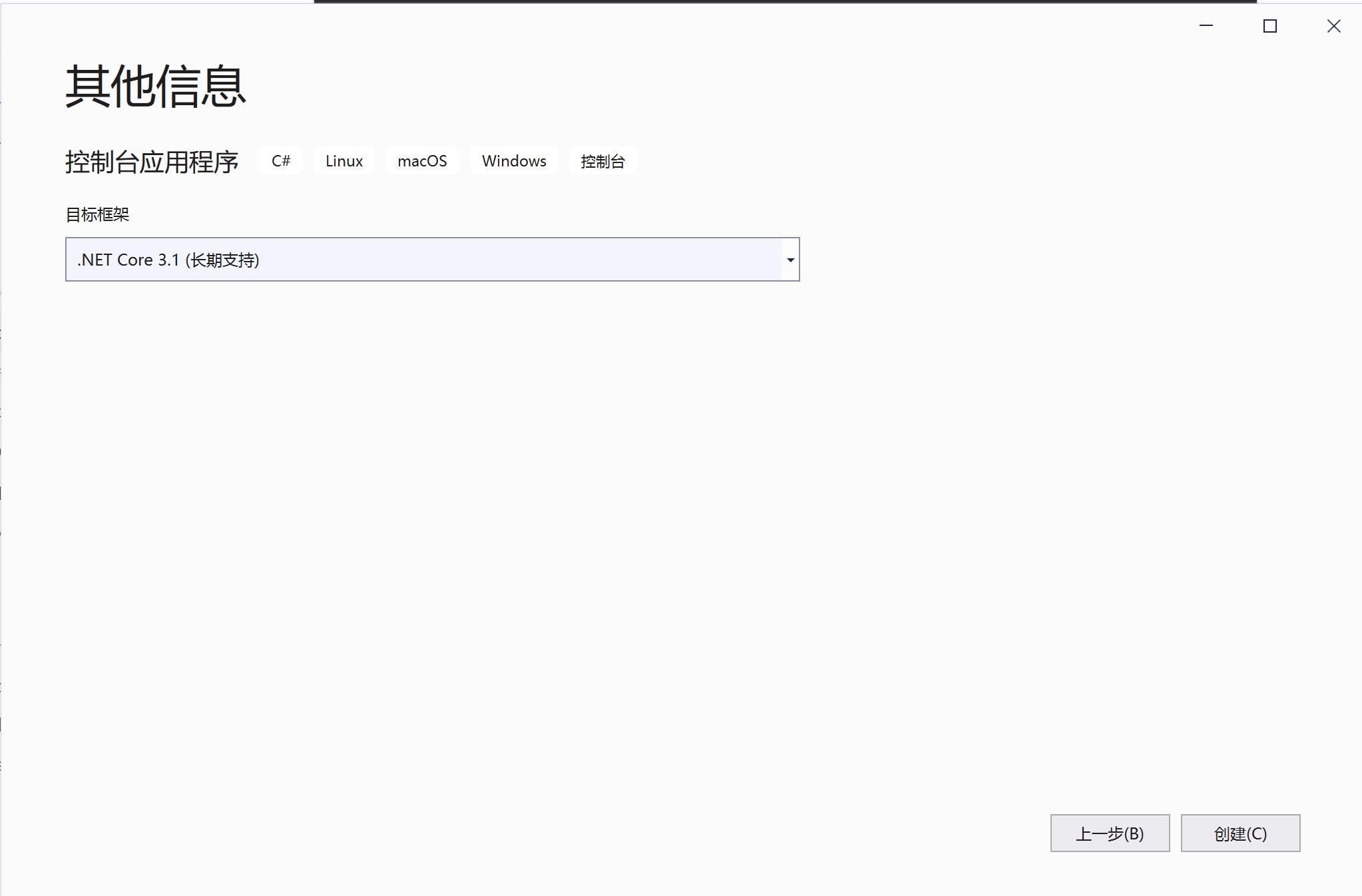
Task: Click the 创建(C) create button
Action: 1240,833
